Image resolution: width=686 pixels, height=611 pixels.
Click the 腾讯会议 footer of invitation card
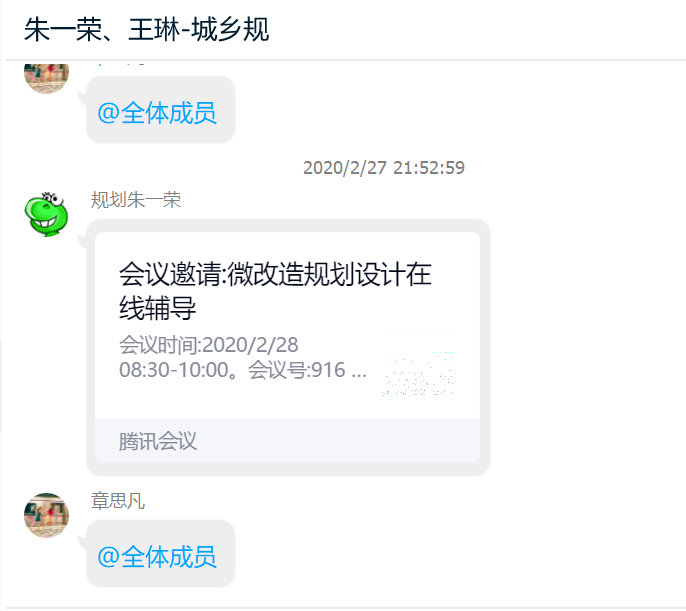(287, 441)
